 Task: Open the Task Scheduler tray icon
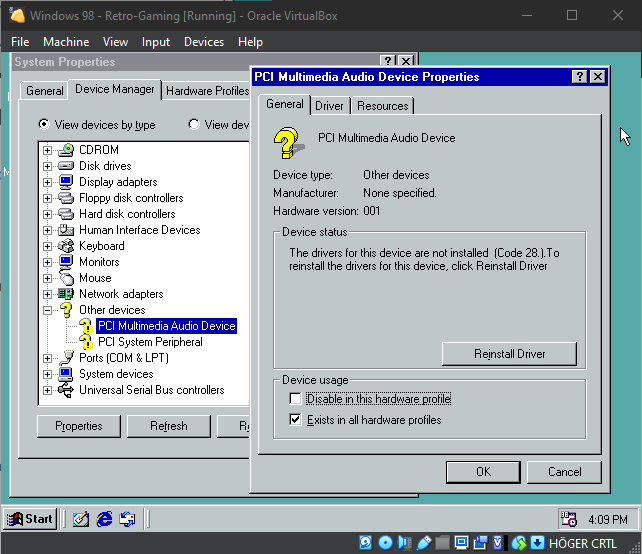569,519
